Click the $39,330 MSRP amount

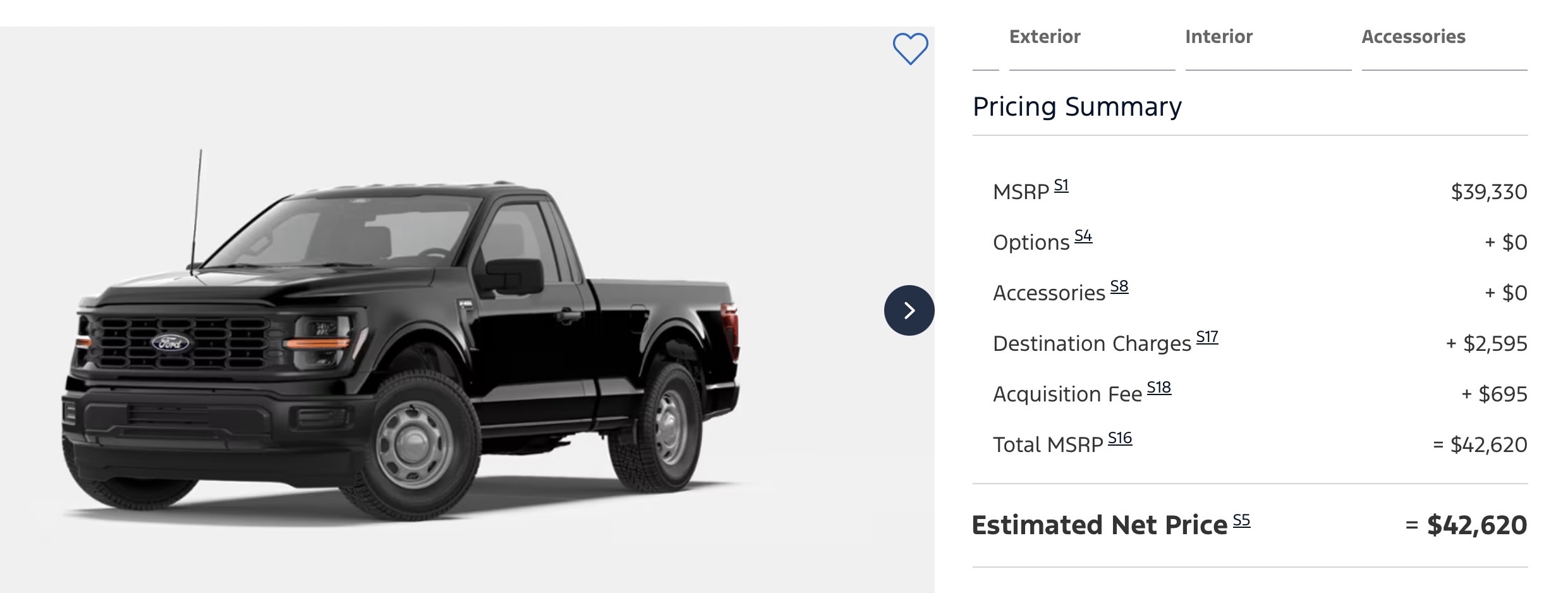(1489, 192)
